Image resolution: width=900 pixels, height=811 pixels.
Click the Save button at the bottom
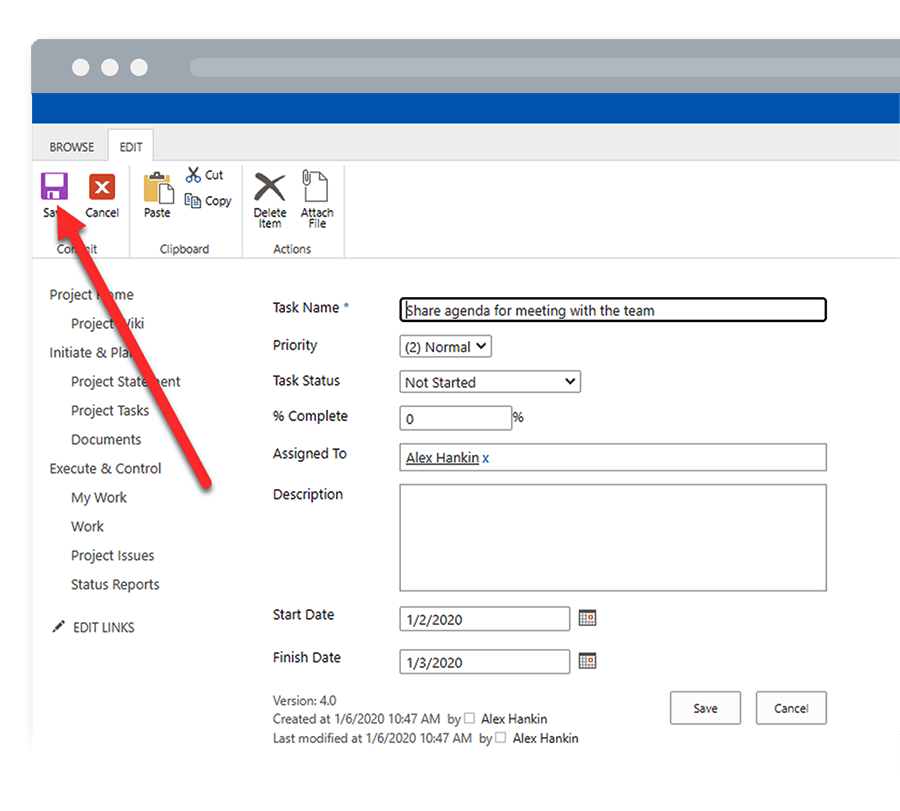pos(704,708)
